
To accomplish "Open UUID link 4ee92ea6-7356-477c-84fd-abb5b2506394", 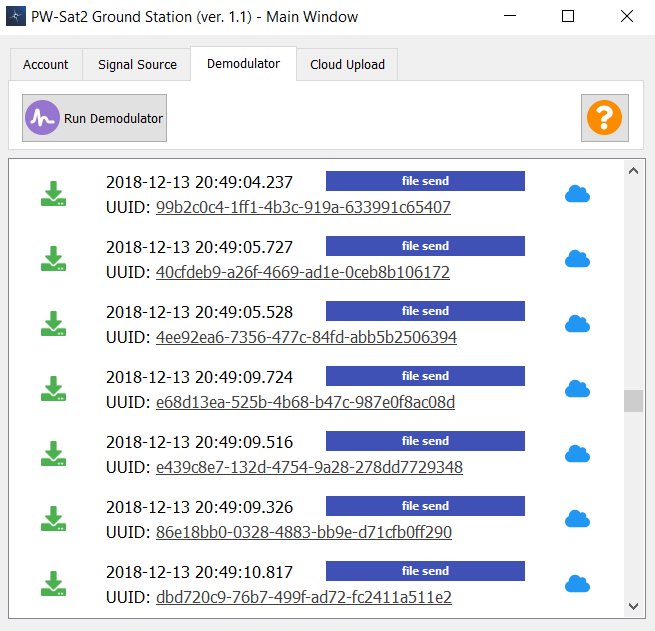I will (306, 337).
